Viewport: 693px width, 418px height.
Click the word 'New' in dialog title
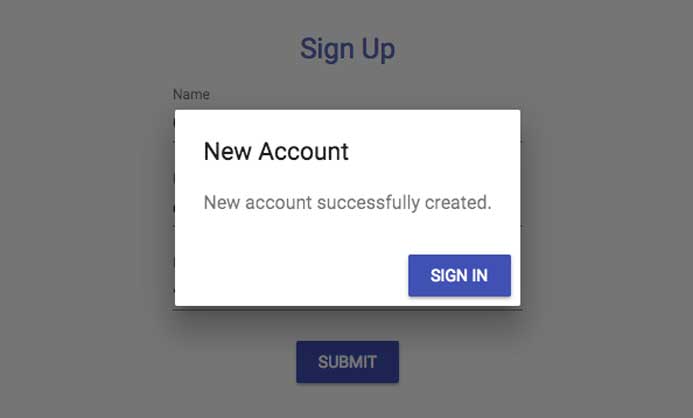coord(228,152)
